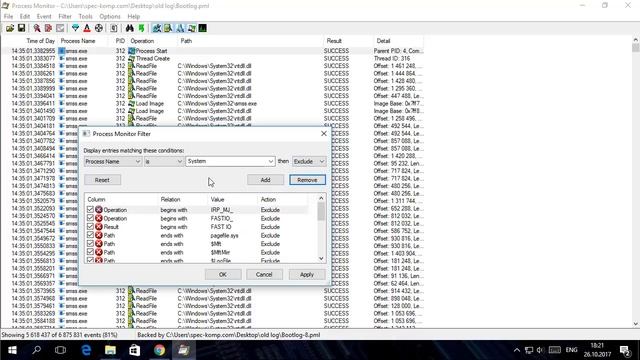The height and width of the screenshot is (360, 640).
Task: Open the Windows Start menu
Action: click(x=12, y=350)
